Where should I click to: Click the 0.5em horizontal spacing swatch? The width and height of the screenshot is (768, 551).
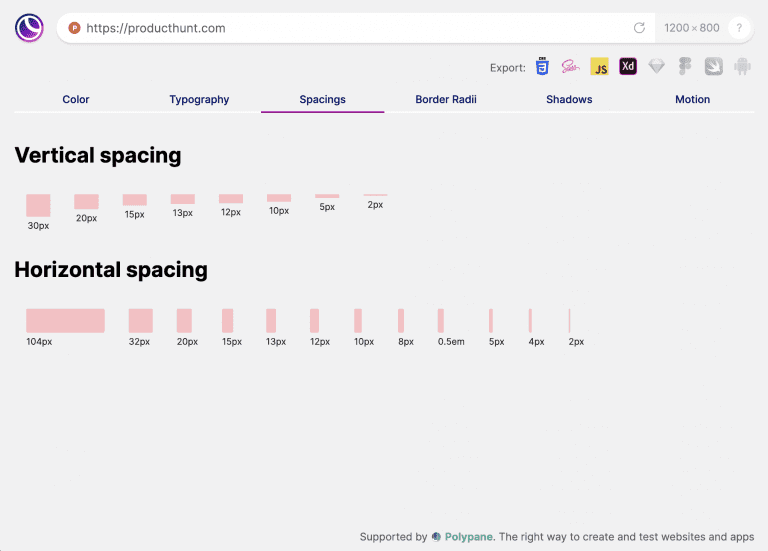coord(441,321)
